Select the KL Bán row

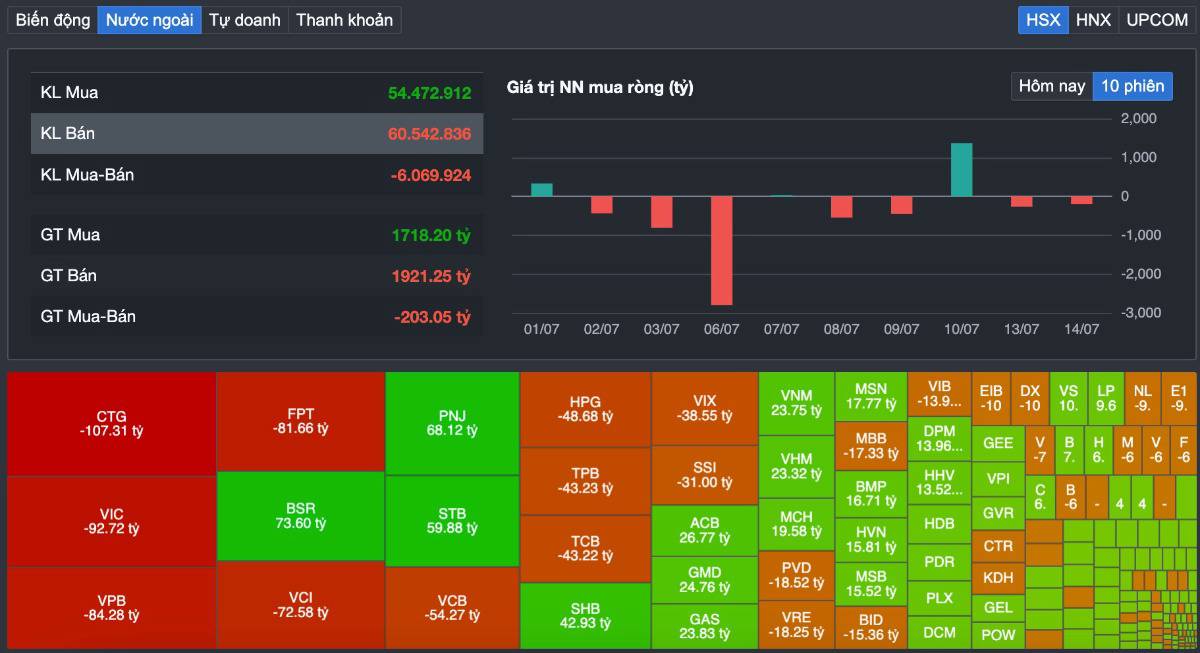[x=257, y=133]
